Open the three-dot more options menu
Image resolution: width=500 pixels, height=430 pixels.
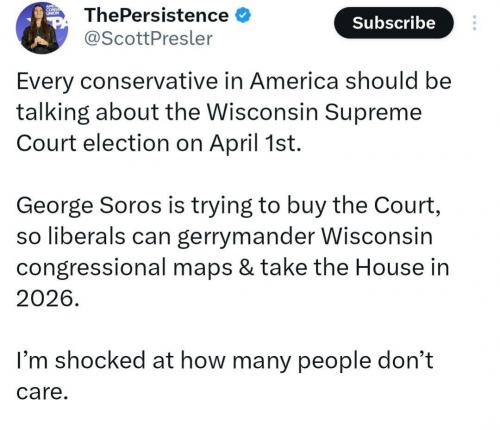475,23
